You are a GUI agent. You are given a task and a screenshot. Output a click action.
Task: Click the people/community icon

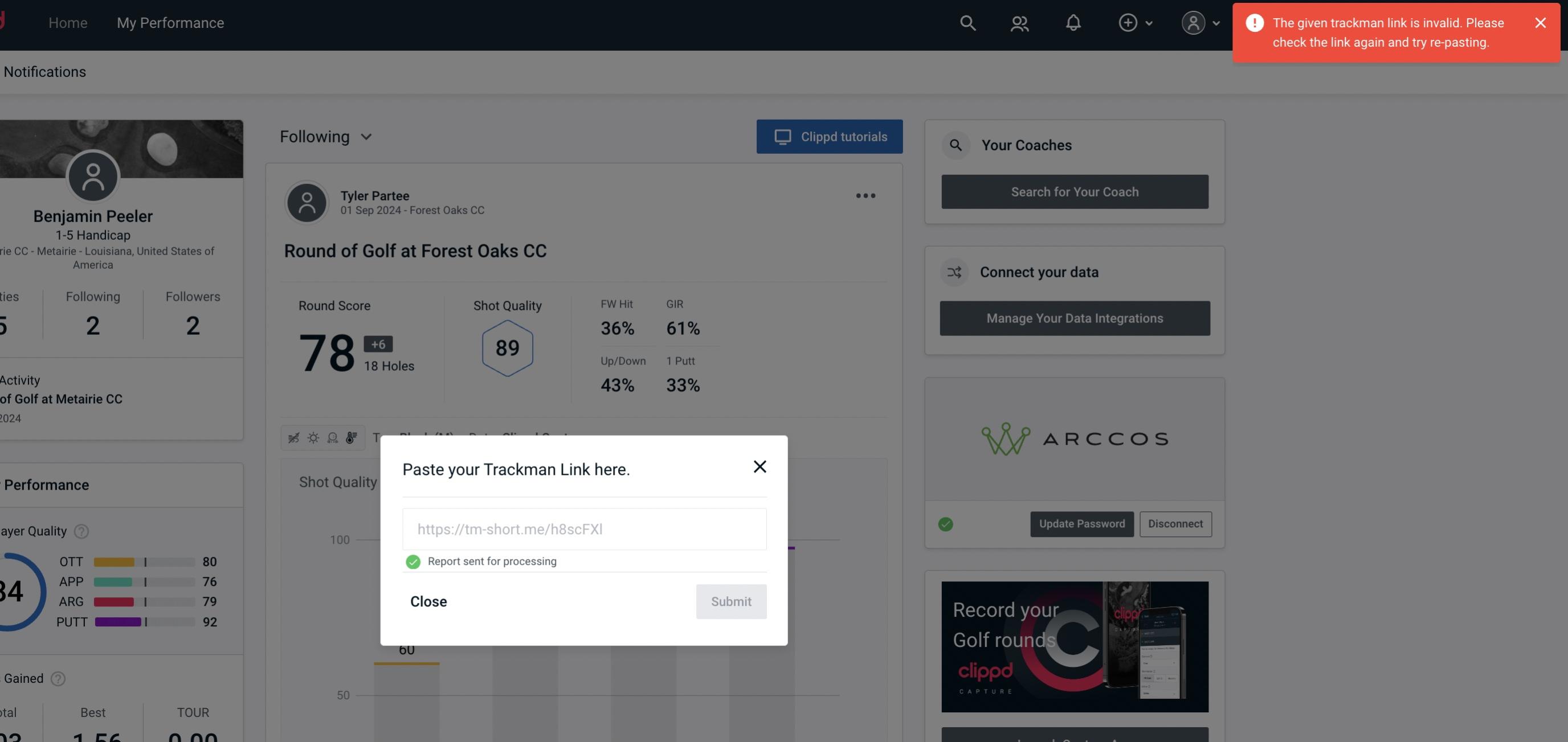pos(1019,21)
